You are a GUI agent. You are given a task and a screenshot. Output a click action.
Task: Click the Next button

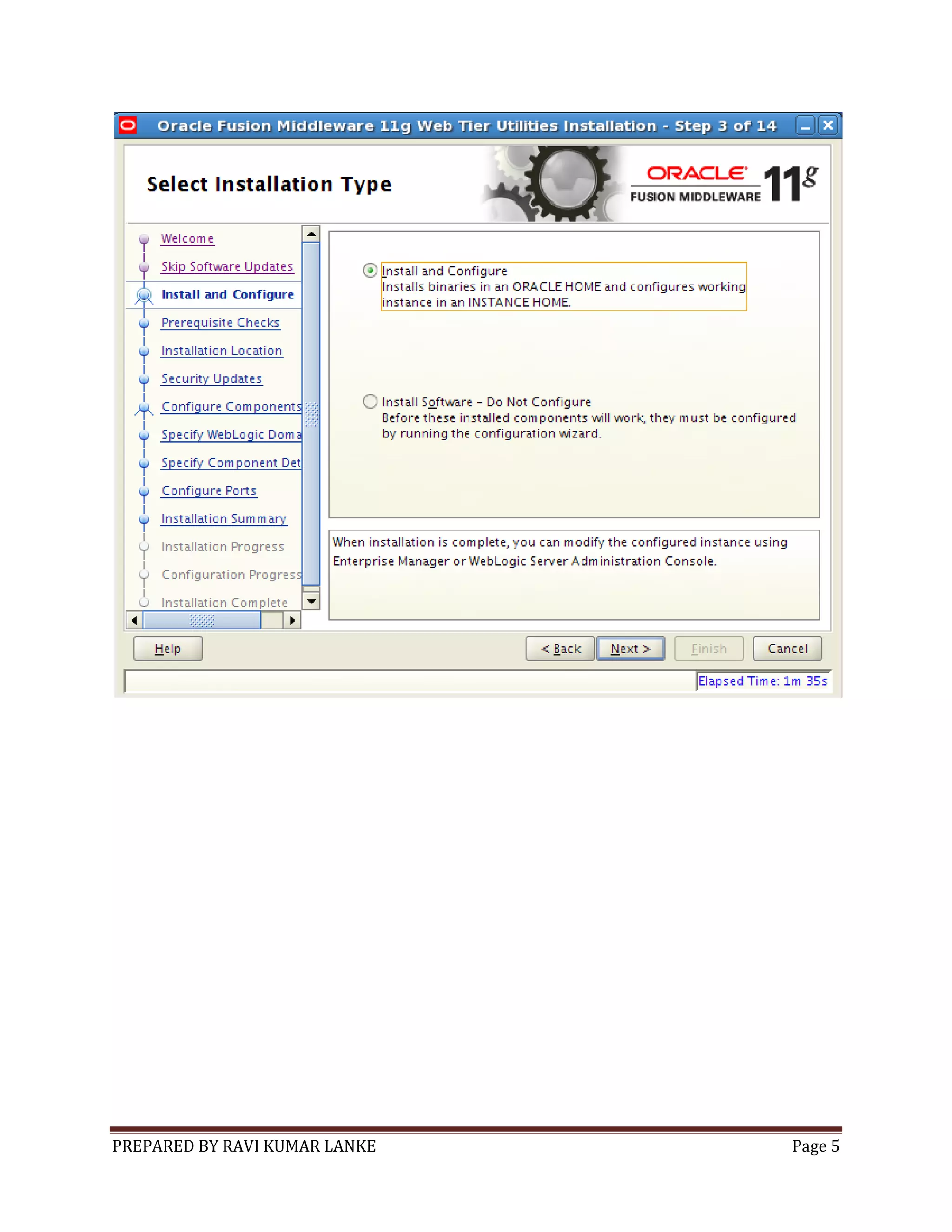(630, 649)
